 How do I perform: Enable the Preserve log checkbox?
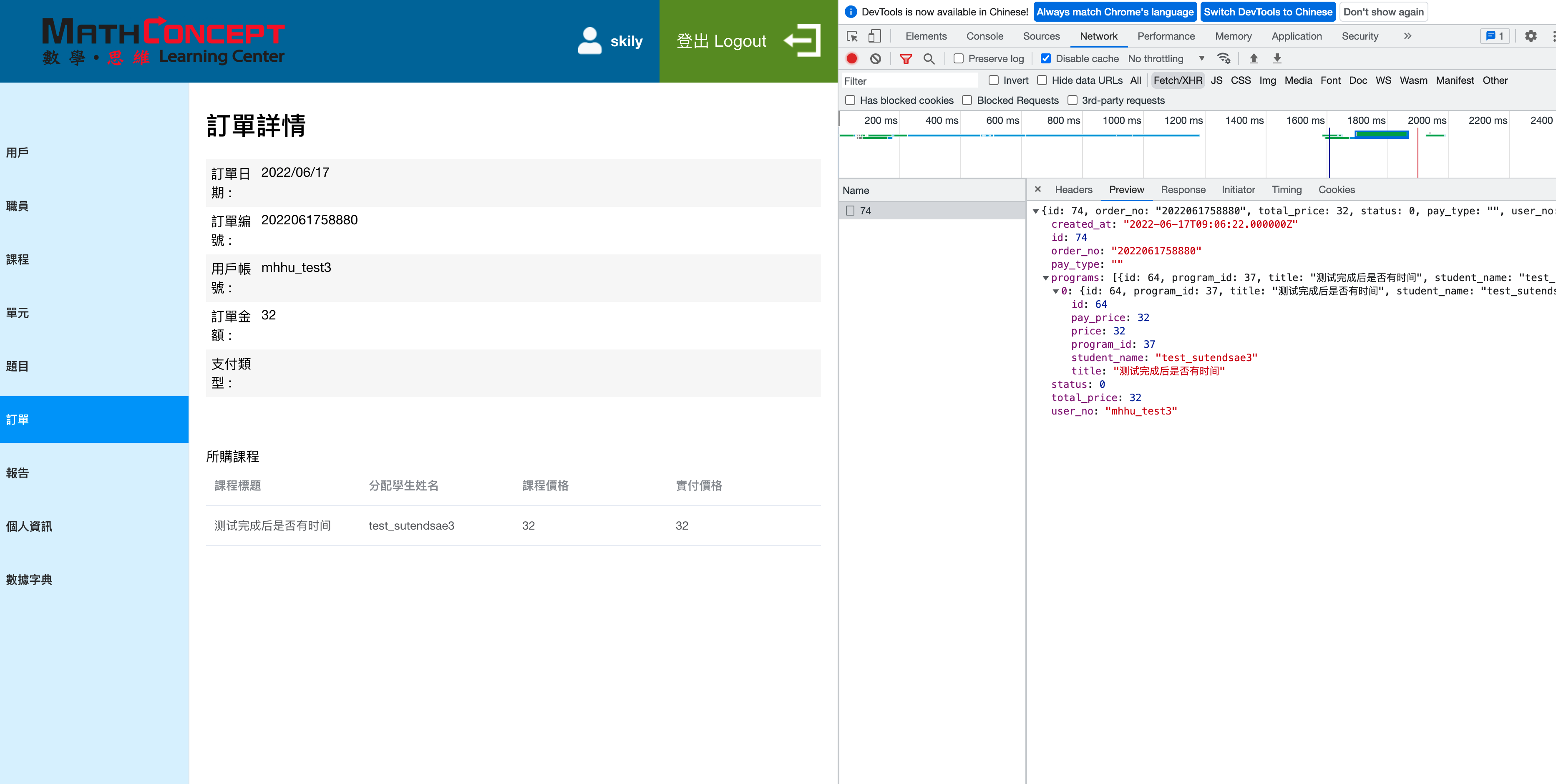(959, 58)
